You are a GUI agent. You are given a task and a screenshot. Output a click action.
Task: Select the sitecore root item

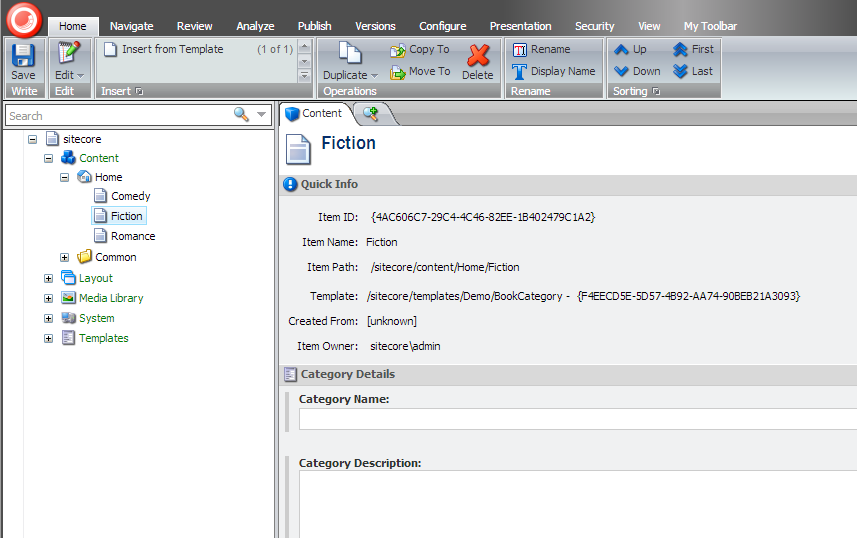pos(74,139)
